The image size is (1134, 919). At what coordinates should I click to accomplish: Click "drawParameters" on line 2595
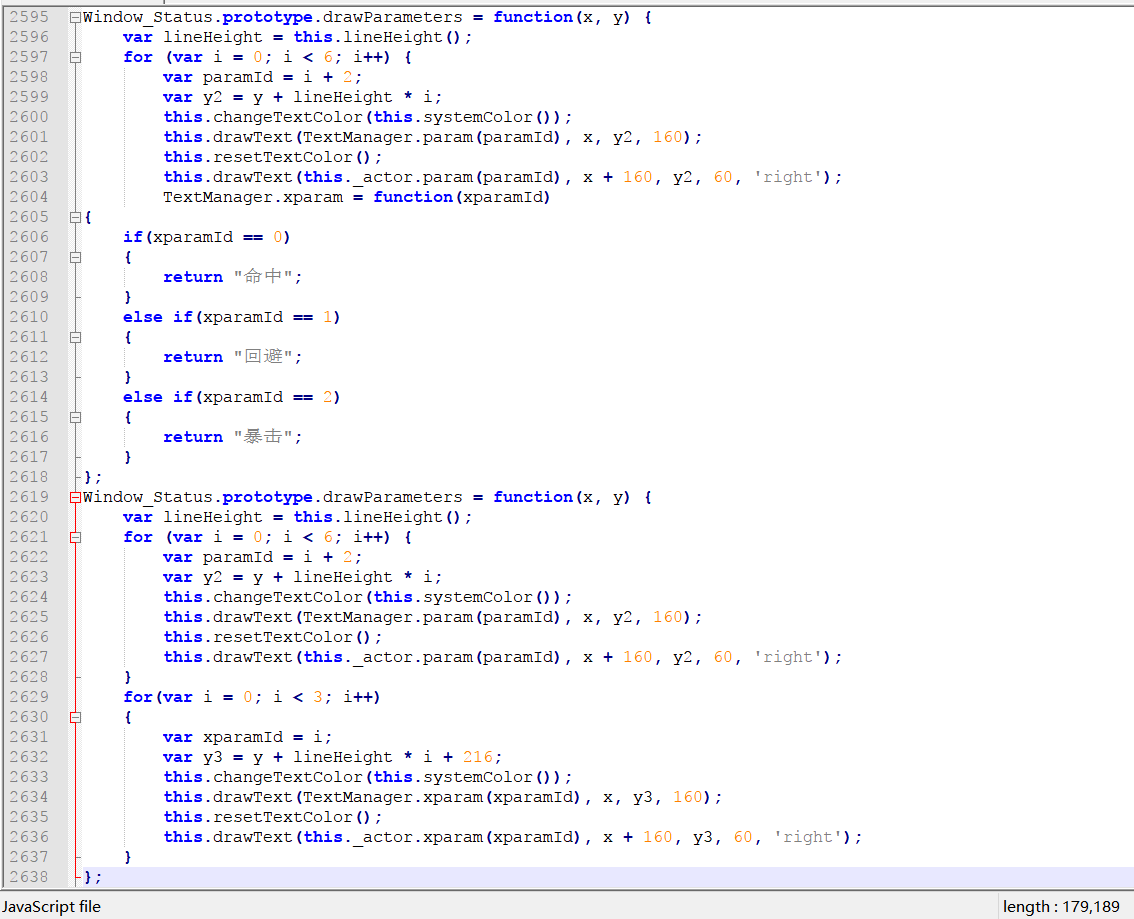[x=393, y=17]
